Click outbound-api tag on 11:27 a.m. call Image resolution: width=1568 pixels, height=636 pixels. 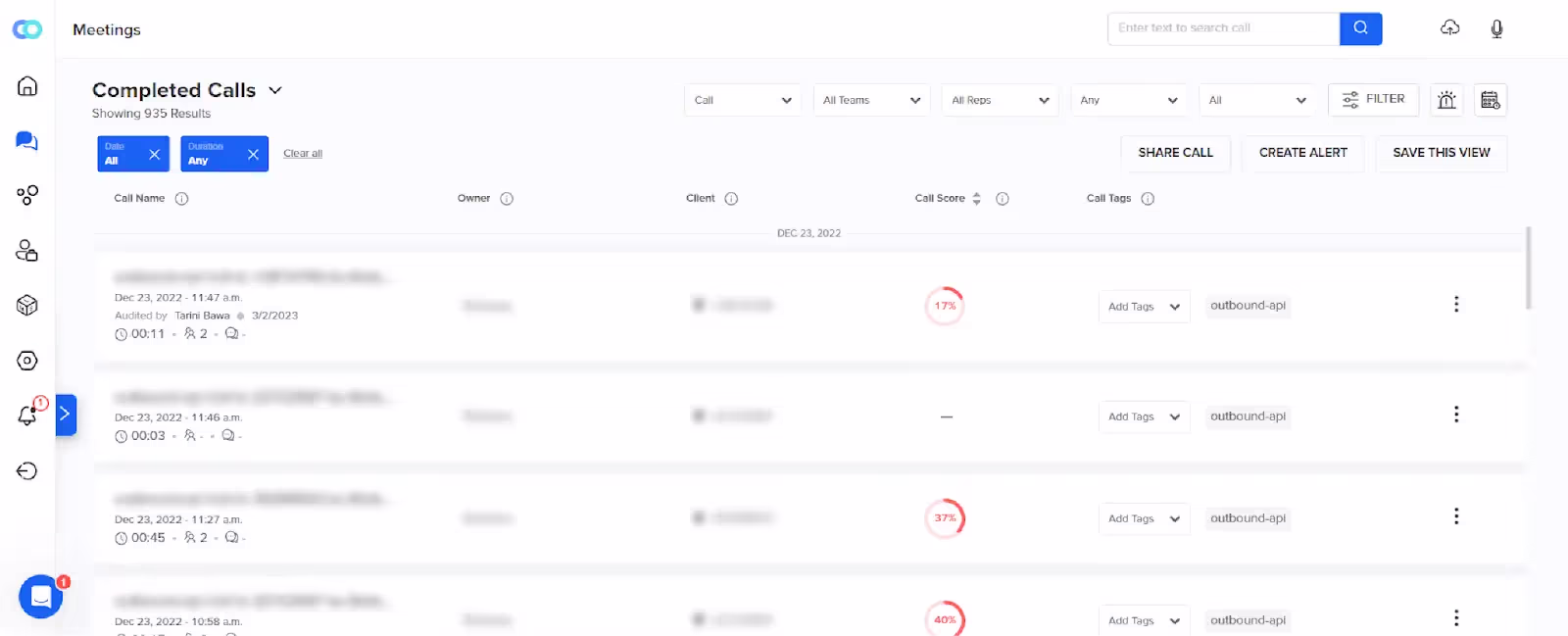1248,518
